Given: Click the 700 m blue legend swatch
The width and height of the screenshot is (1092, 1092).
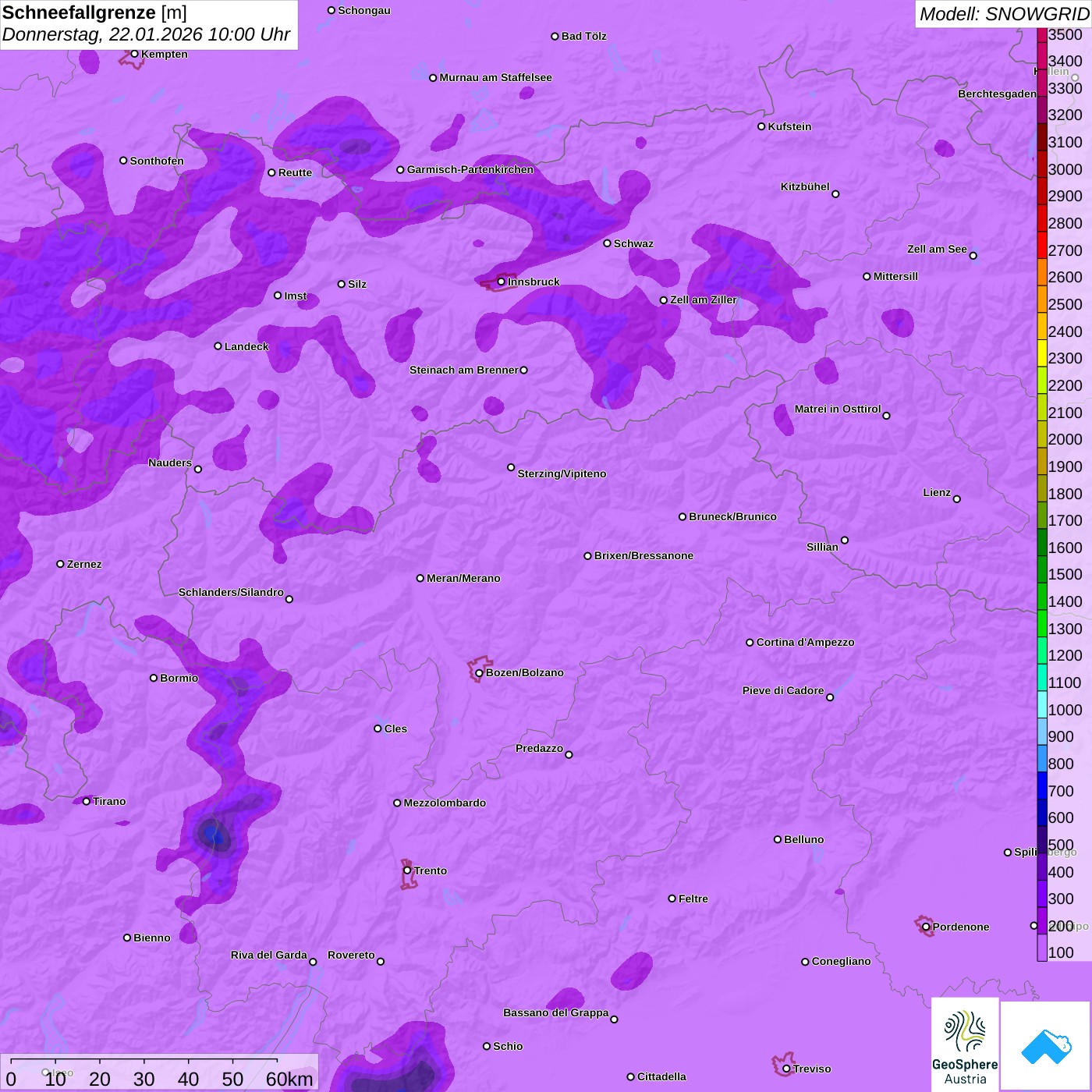Looking at the screenshot, I should coord(1042,786).
